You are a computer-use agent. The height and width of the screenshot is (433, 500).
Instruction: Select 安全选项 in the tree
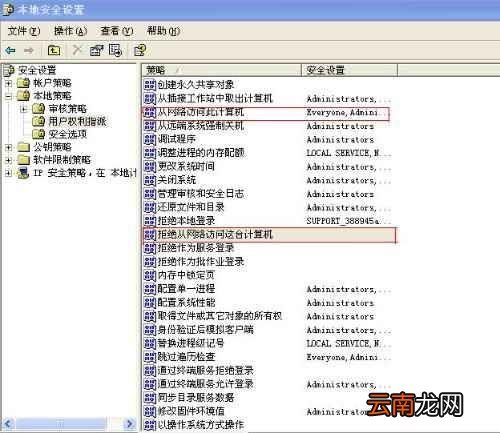(68, 134)
